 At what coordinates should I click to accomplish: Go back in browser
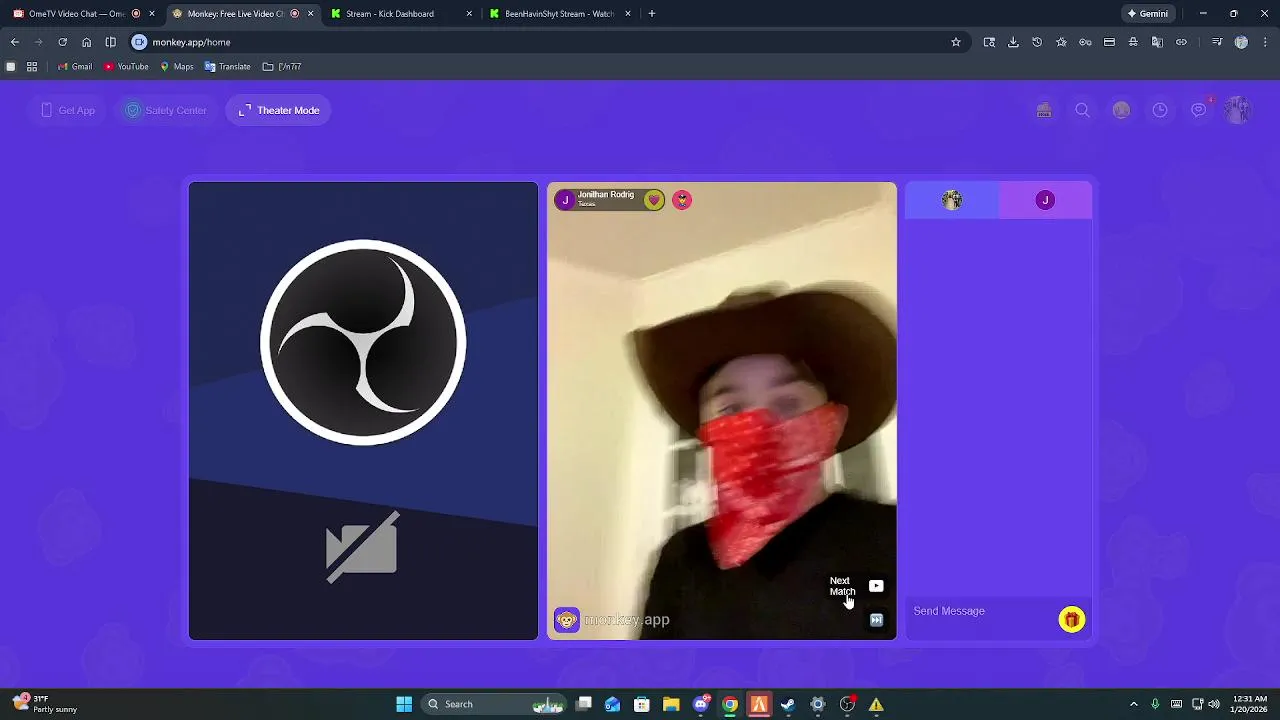tap(15, 42)
